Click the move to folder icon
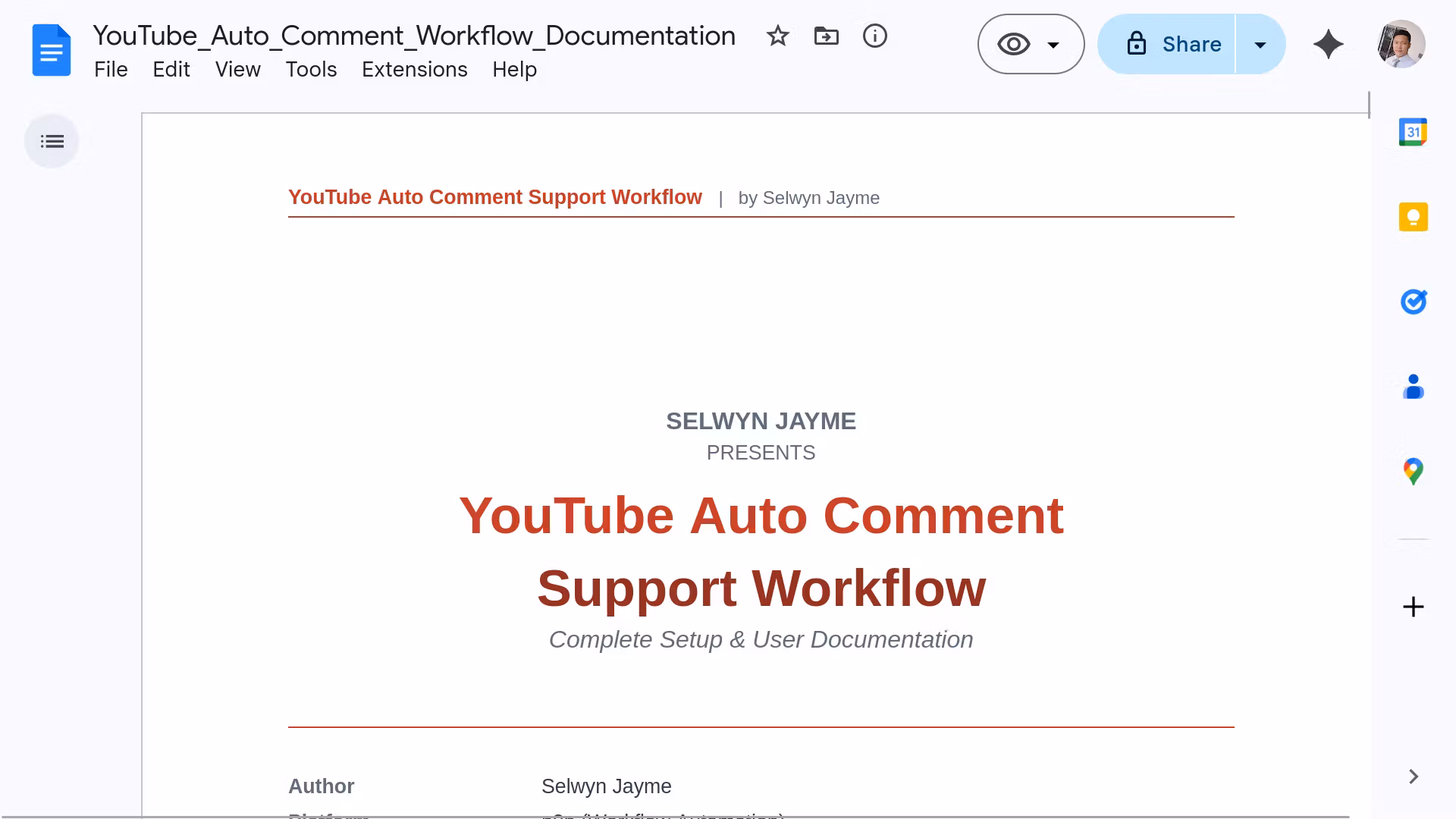 [827, 36]
